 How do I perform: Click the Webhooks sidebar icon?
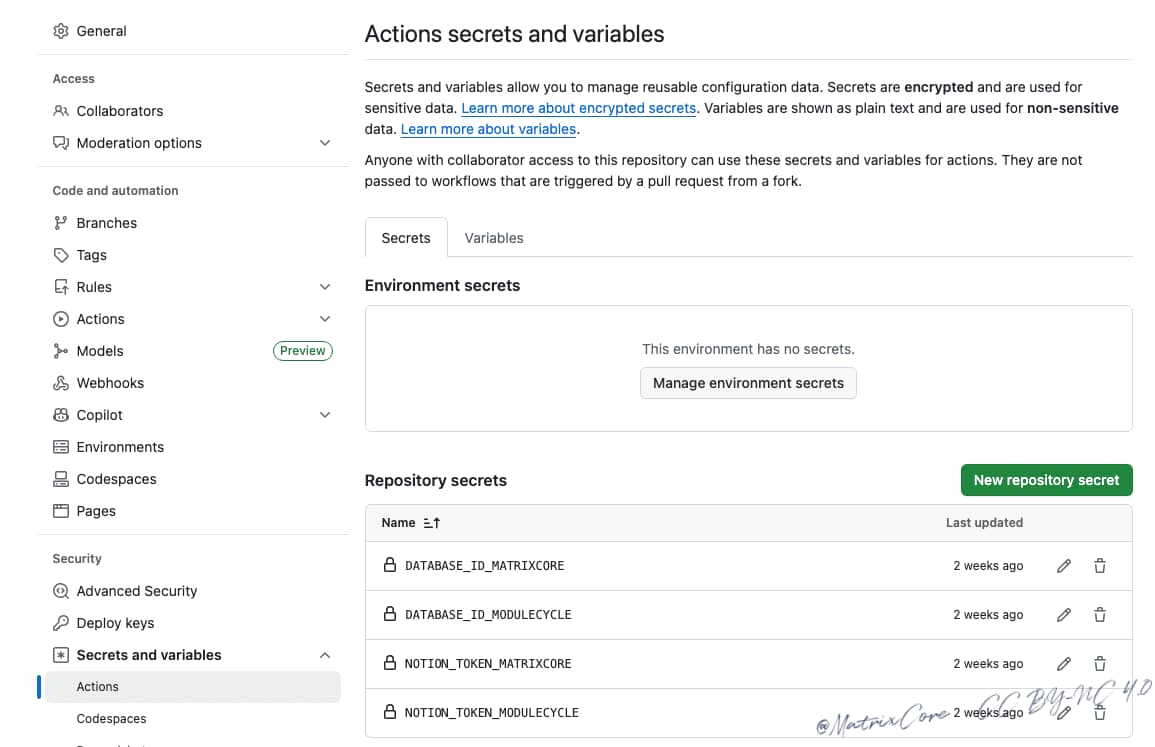[61, 383]
